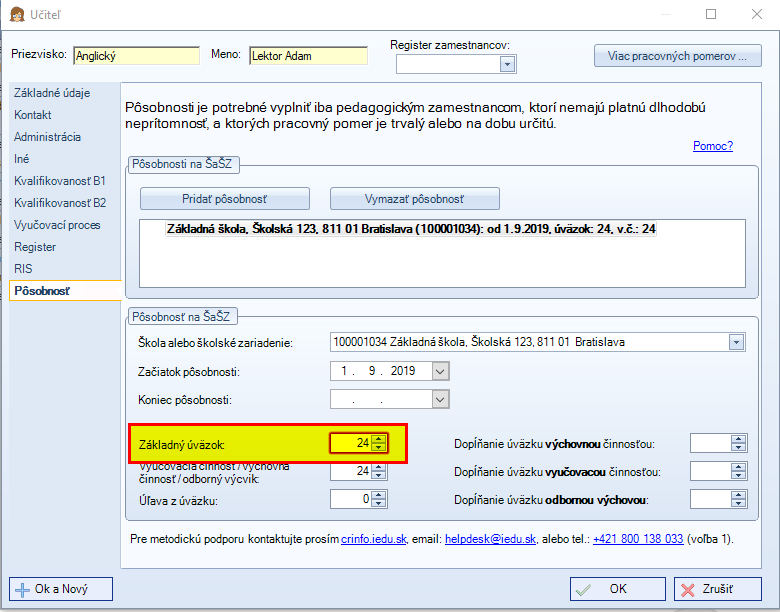This screenshot has height=612, width=780.
Task: Open the Pomoc? help link
Action: click(713, 146)
